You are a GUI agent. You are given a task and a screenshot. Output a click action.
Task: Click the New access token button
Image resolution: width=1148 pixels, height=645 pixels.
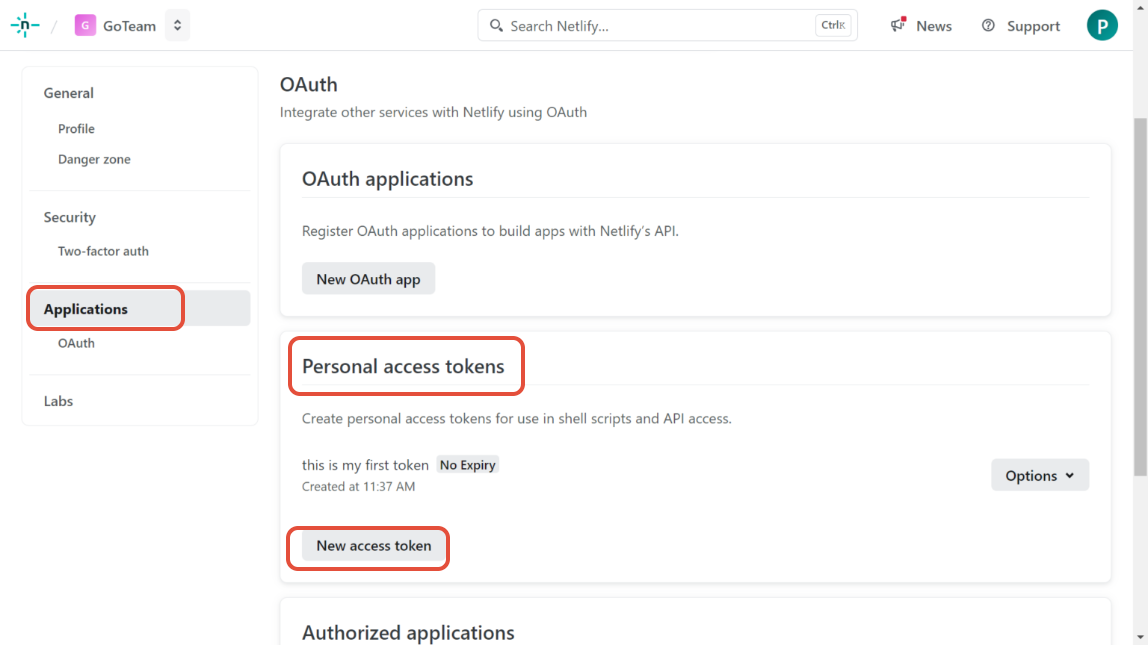click(374, 546)
